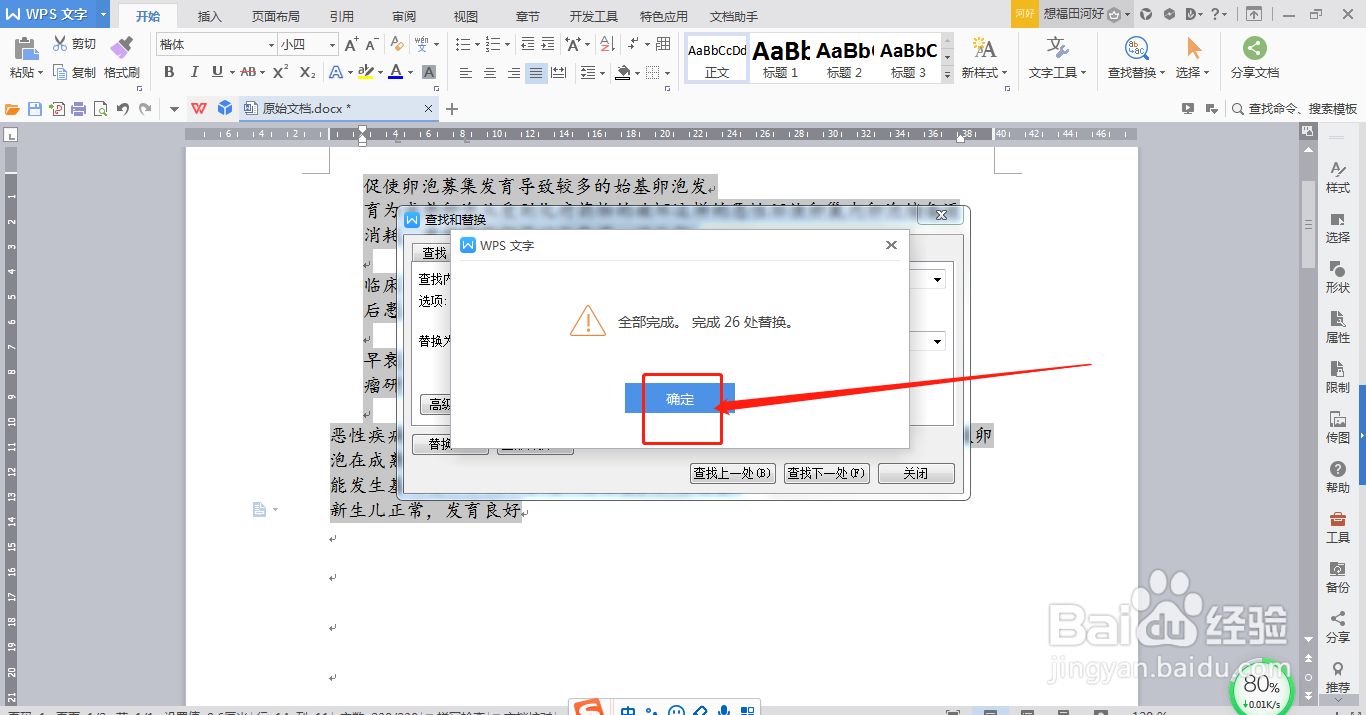Image resolution: width=1366 pixels, height=715 pixels.
Task: Click the blue font color button
Action: pyautogui.click(x=396, y=72)
